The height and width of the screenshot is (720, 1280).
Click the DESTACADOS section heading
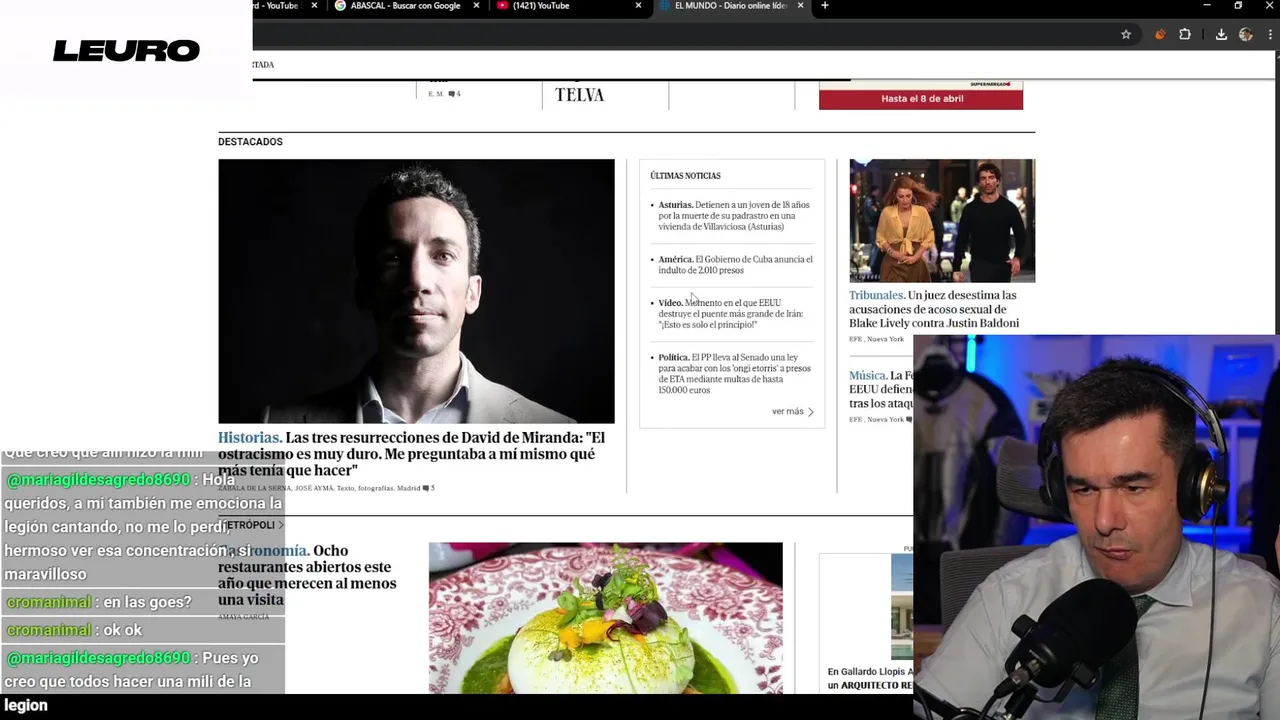[250, 142]
